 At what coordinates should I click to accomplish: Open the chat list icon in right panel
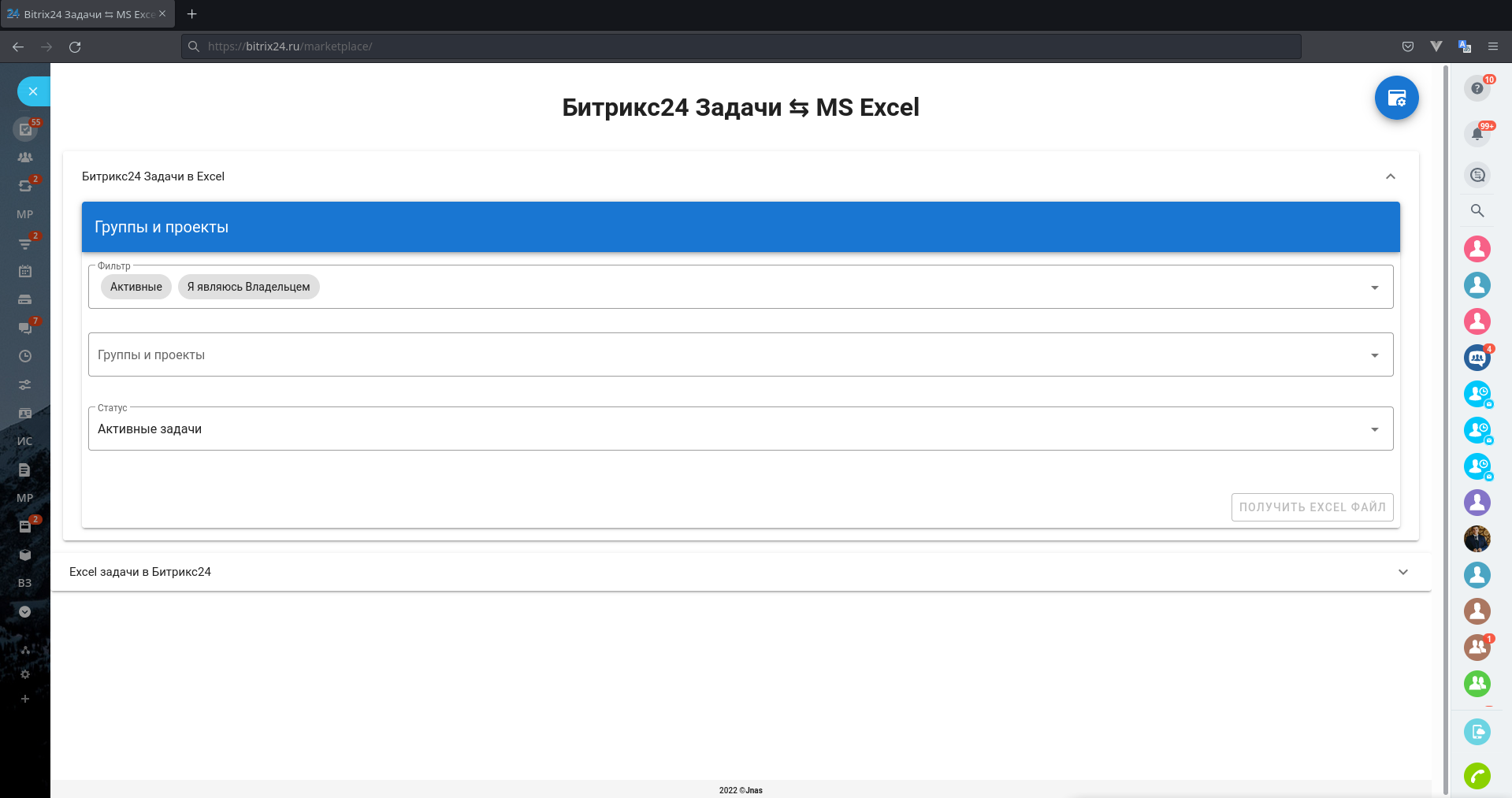pos(1477,175)
